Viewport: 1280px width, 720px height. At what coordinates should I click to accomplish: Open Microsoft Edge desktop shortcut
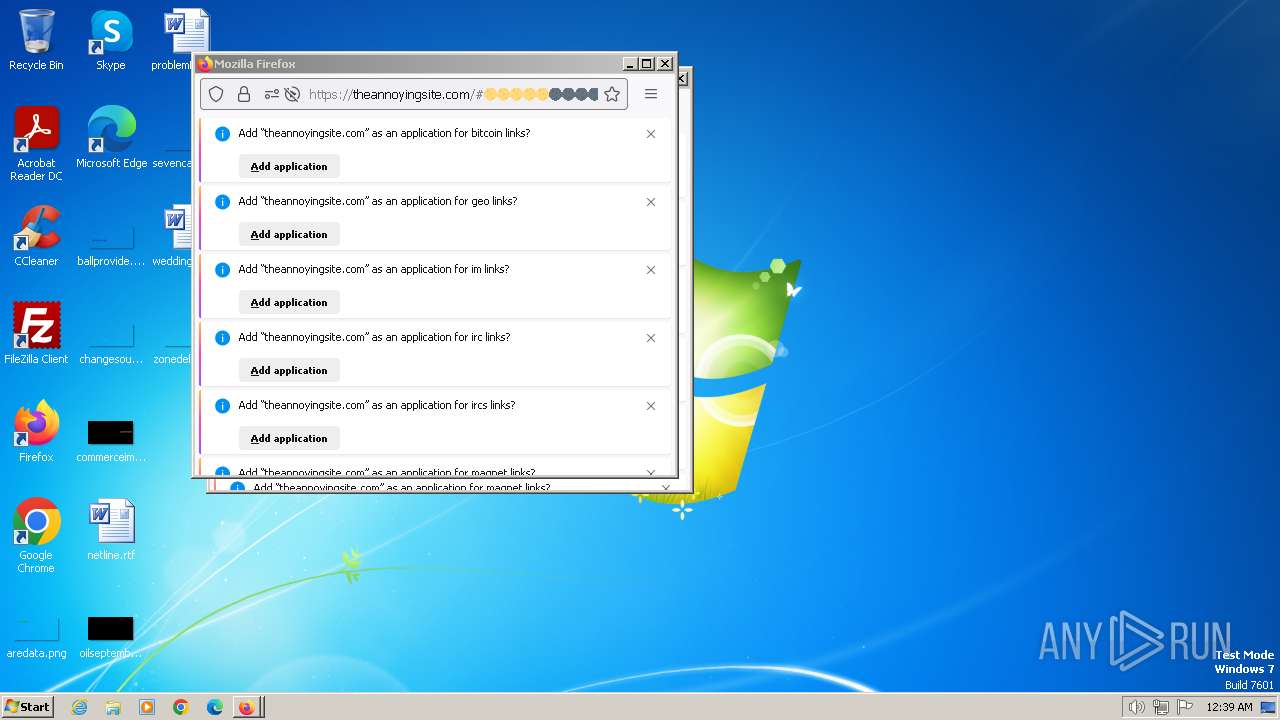[x=111, y=139]
